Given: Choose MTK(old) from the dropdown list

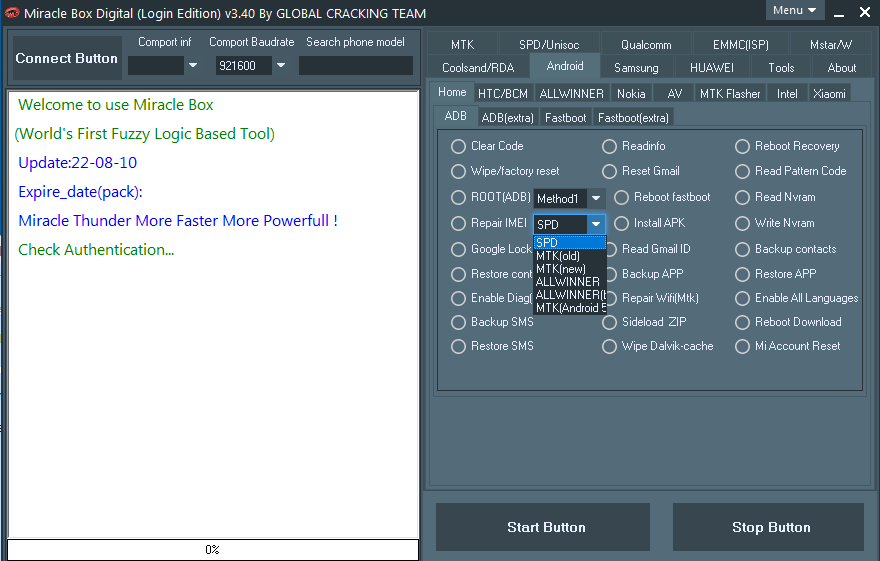Looking at the screenshot, I should pos(570,256).
